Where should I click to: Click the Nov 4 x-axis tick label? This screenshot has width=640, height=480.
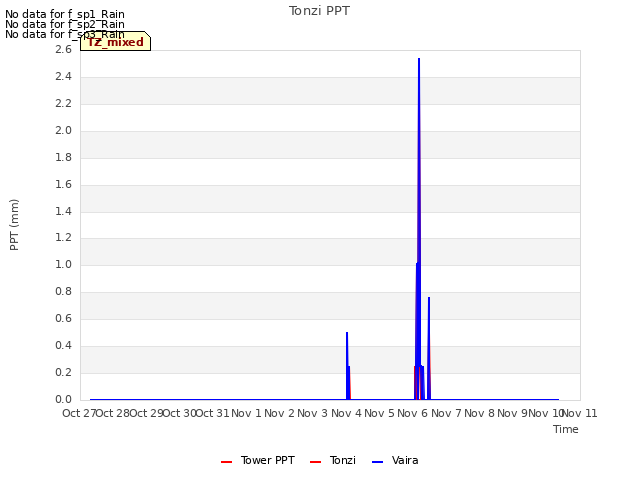346,413
